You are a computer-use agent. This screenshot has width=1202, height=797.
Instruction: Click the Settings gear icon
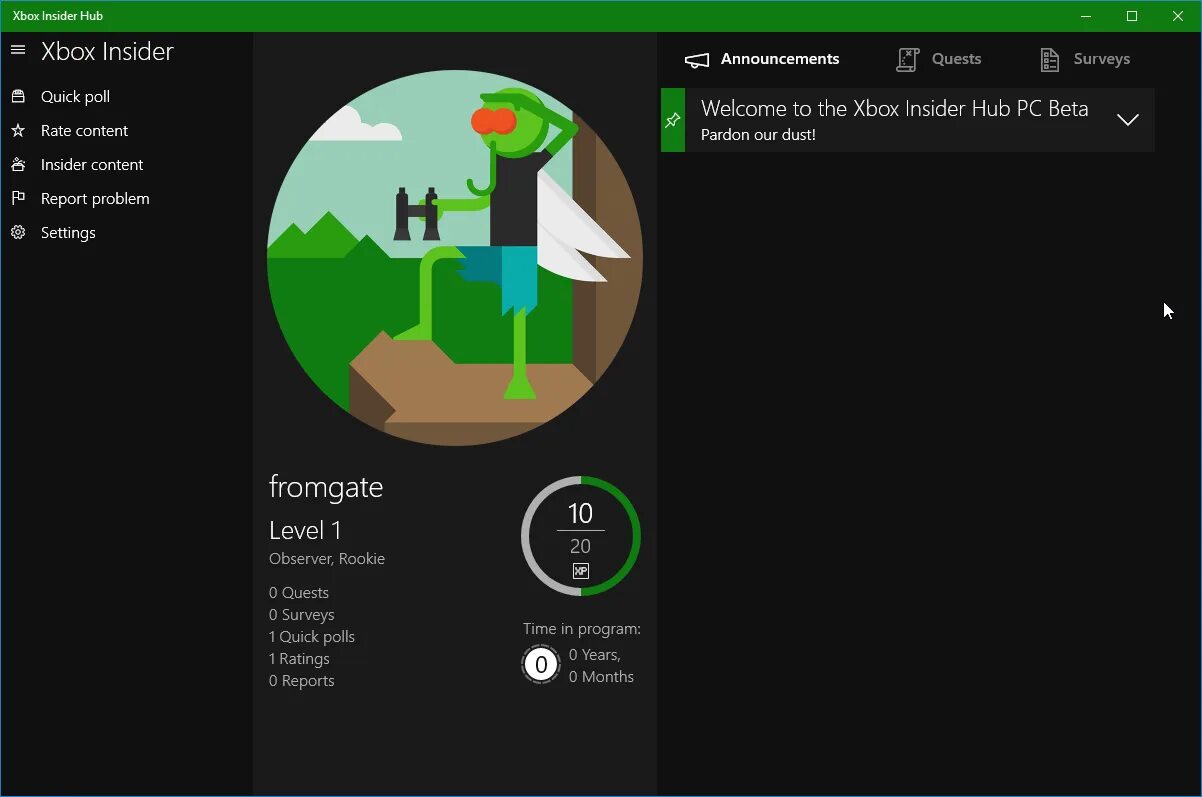(x=17, y=232)
